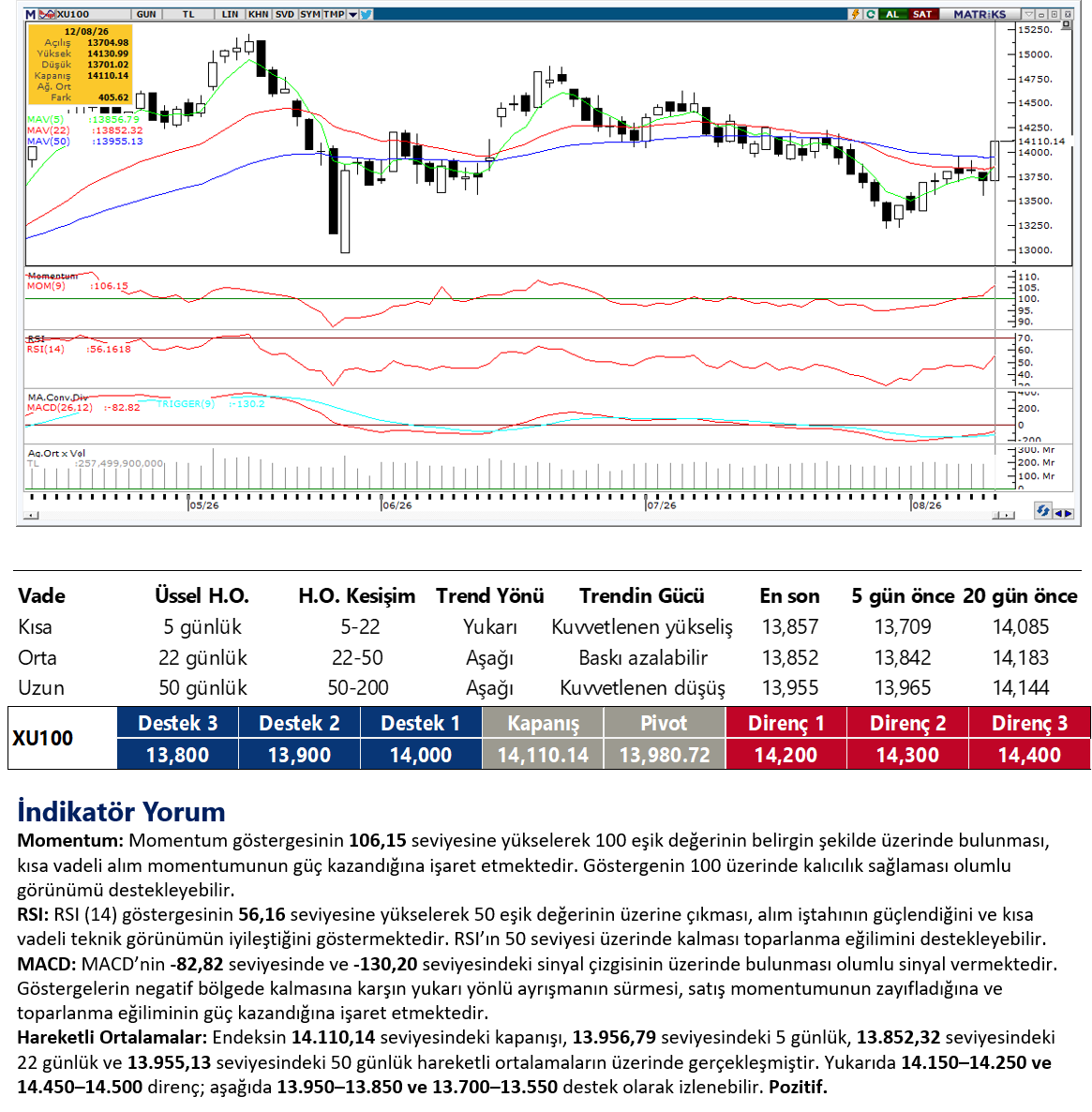The image size is (1092, 1112).
Task: Select the MAV(22) indicator label
Action: pos(48,130)
